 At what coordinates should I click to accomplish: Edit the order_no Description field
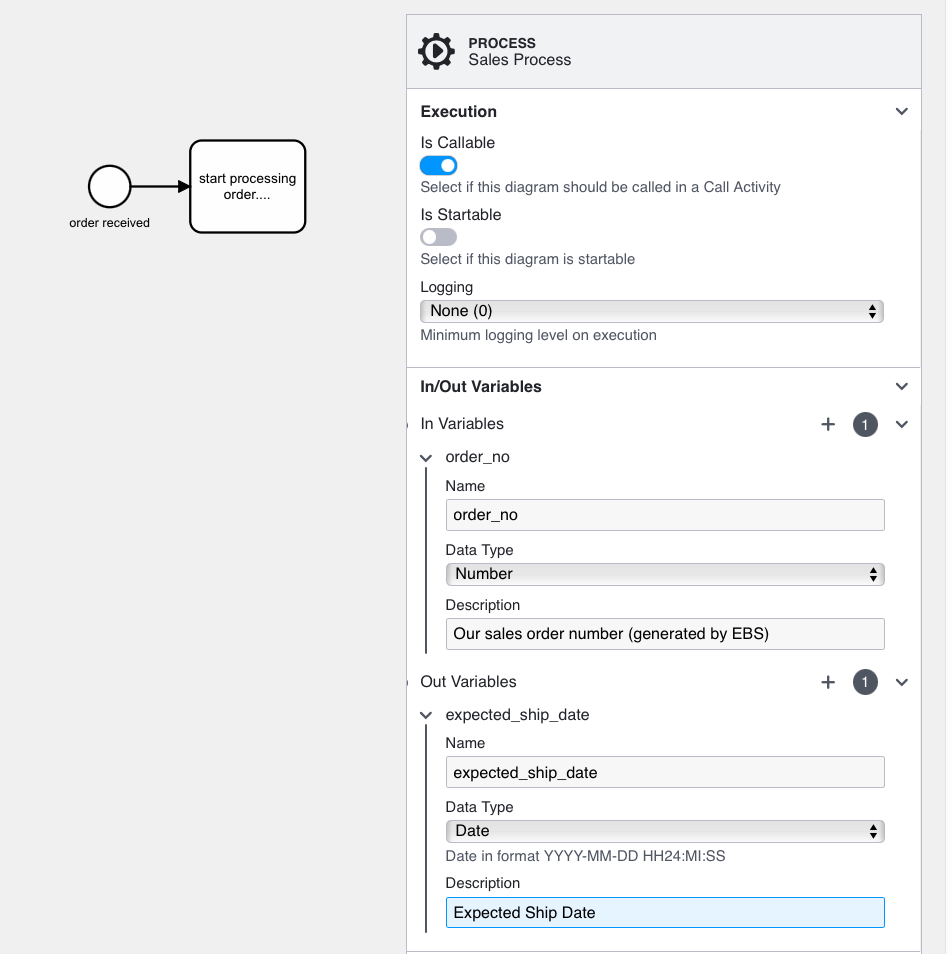[665, 634]
